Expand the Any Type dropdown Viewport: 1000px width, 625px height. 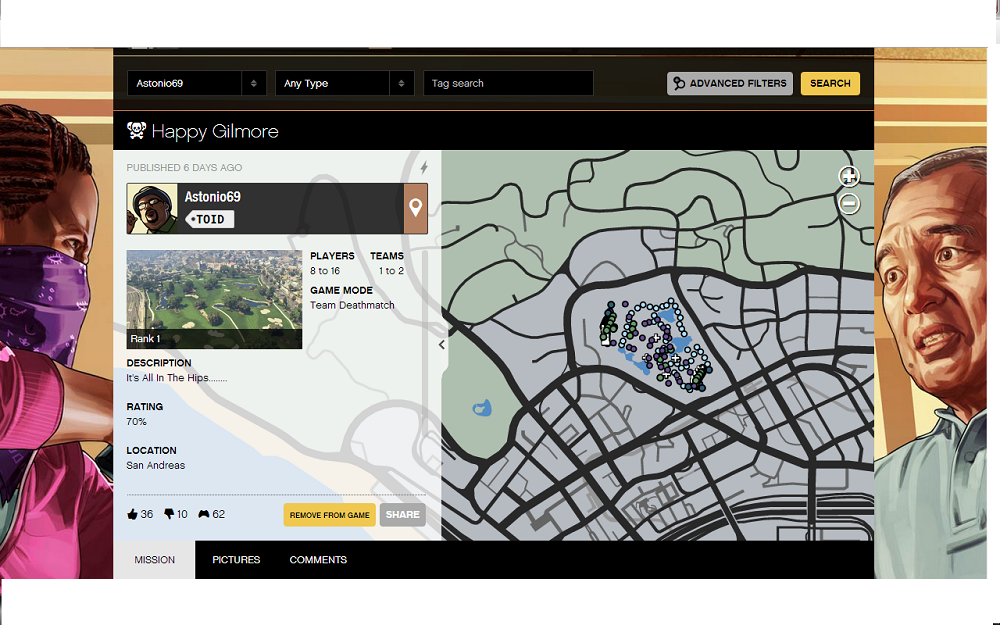click(x=344, y=84)
